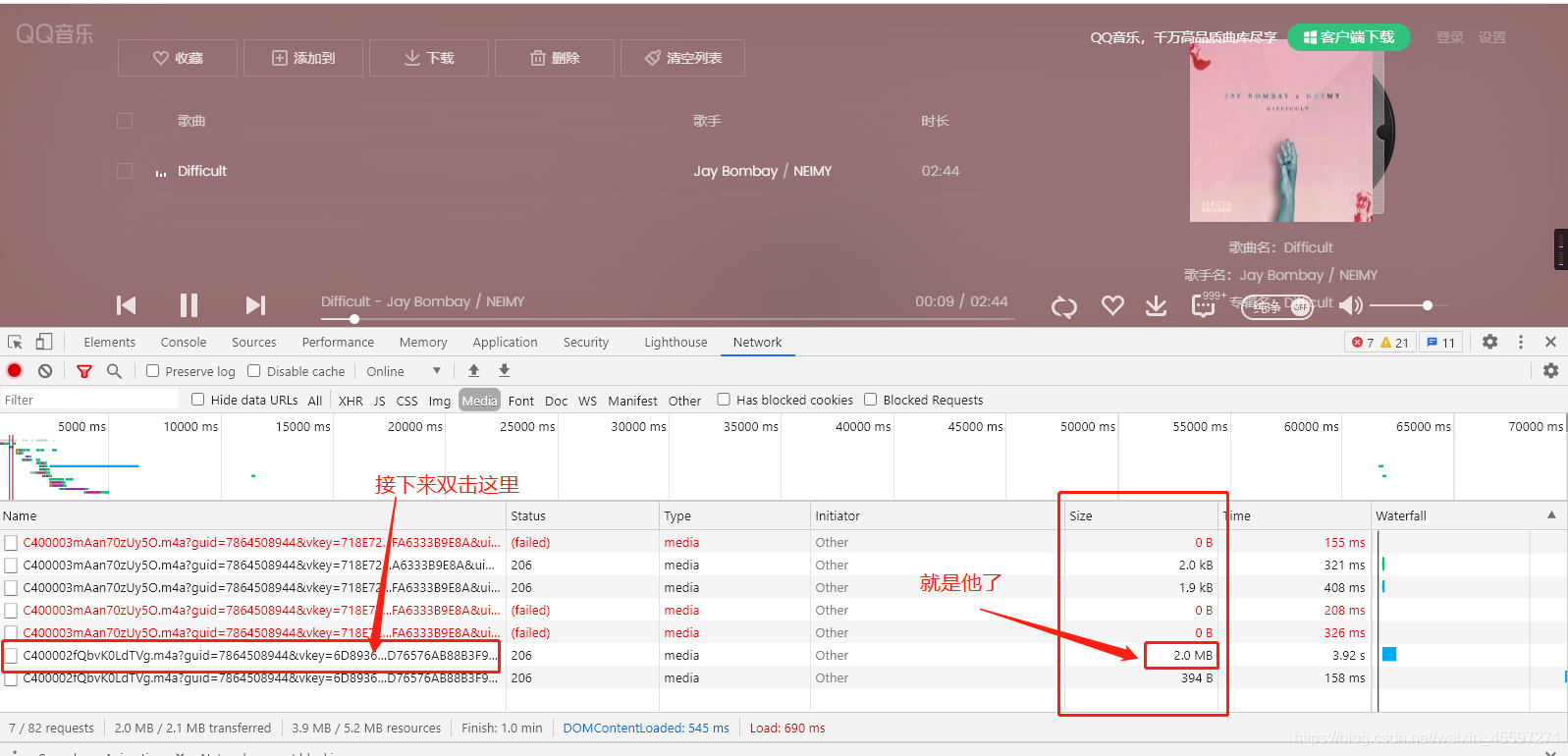Seek in the song progress bar

point(668,319)
